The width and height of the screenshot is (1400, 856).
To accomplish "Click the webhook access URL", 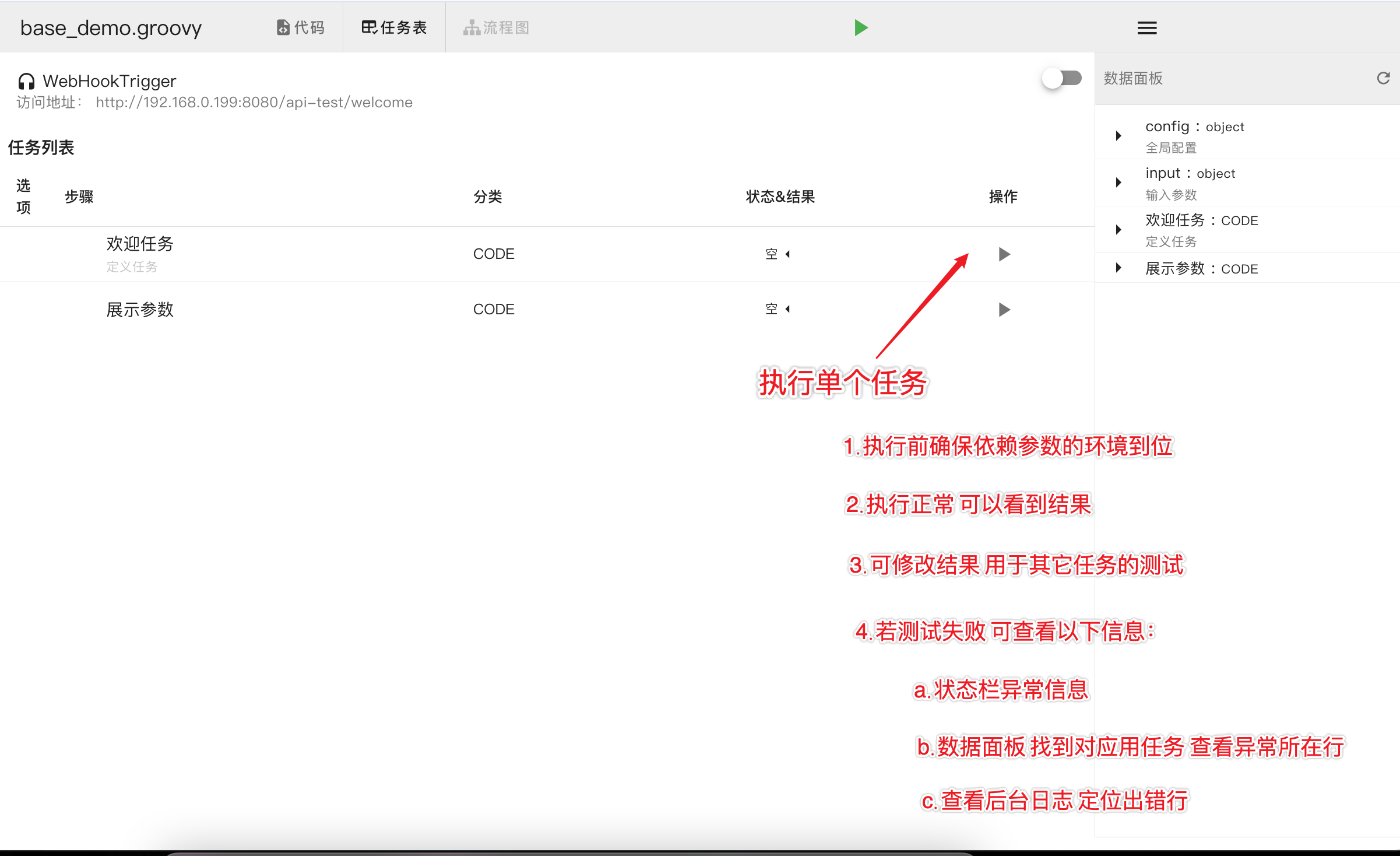I will coord(254,103).
